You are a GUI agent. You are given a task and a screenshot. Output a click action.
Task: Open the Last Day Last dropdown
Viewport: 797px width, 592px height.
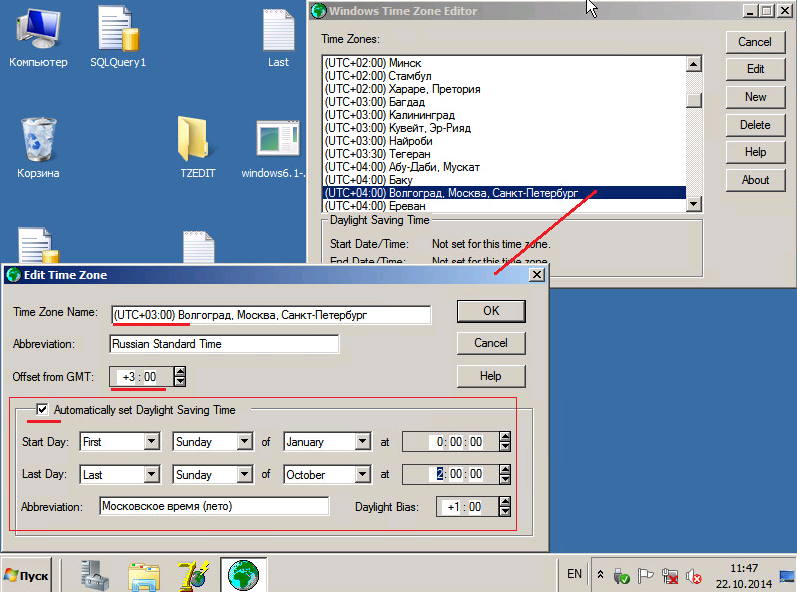(151, 474)
